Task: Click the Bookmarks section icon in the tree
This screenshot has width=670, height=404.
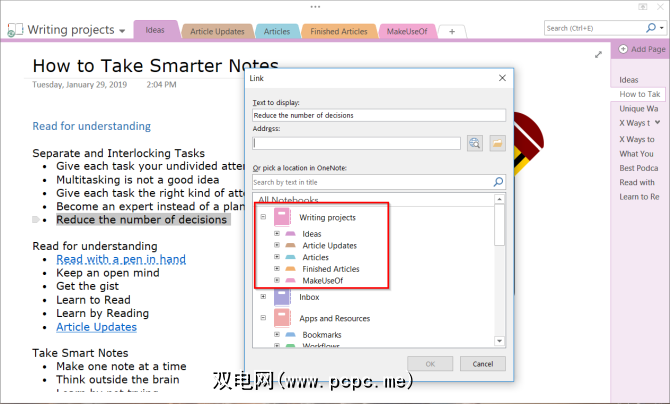Action: click(291, 335)
